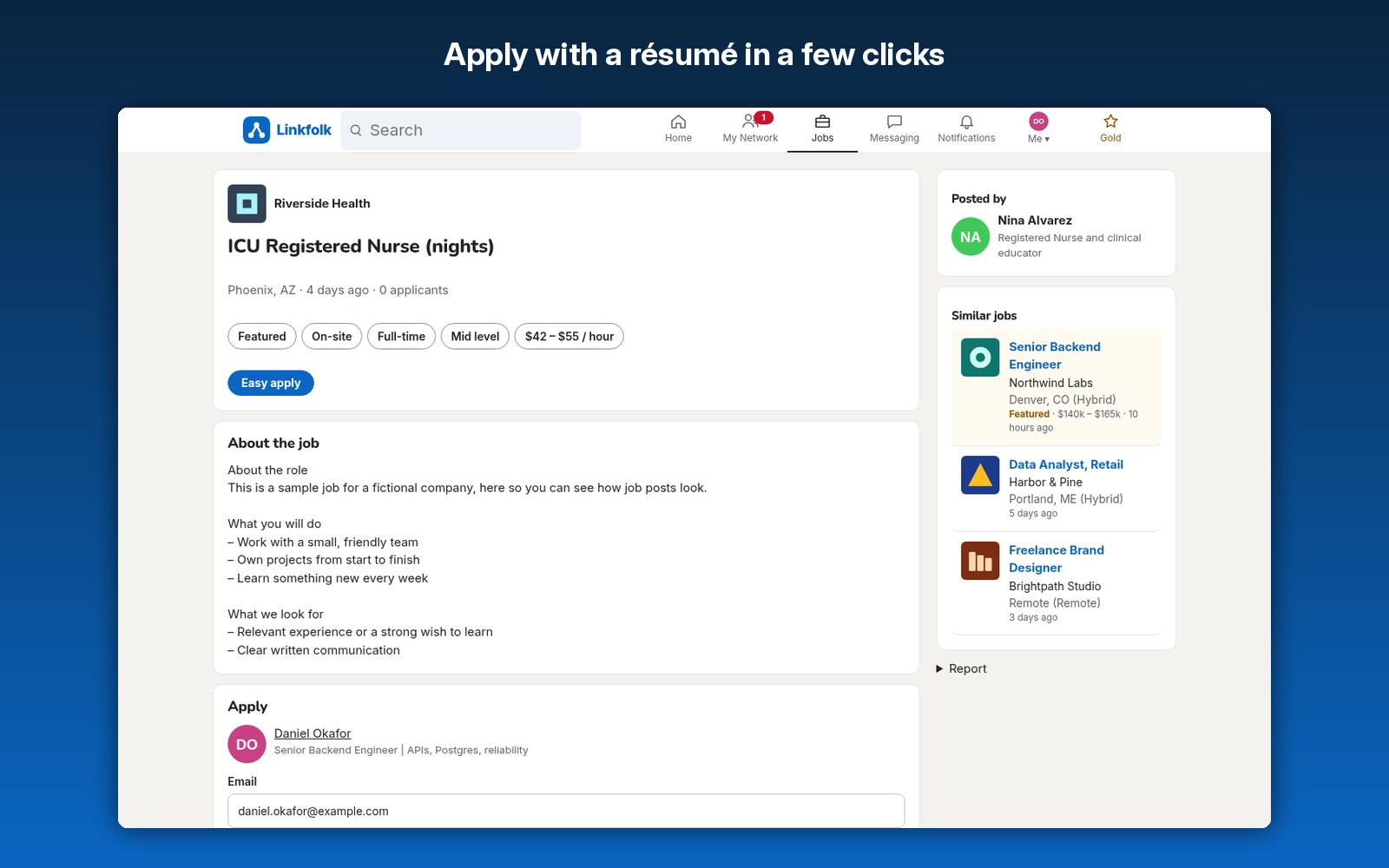Click 'Registered Nurse and clinical educator' text
This screenshot has height=868, width=1389.
pyautogui.click(x=1070, y=246)
